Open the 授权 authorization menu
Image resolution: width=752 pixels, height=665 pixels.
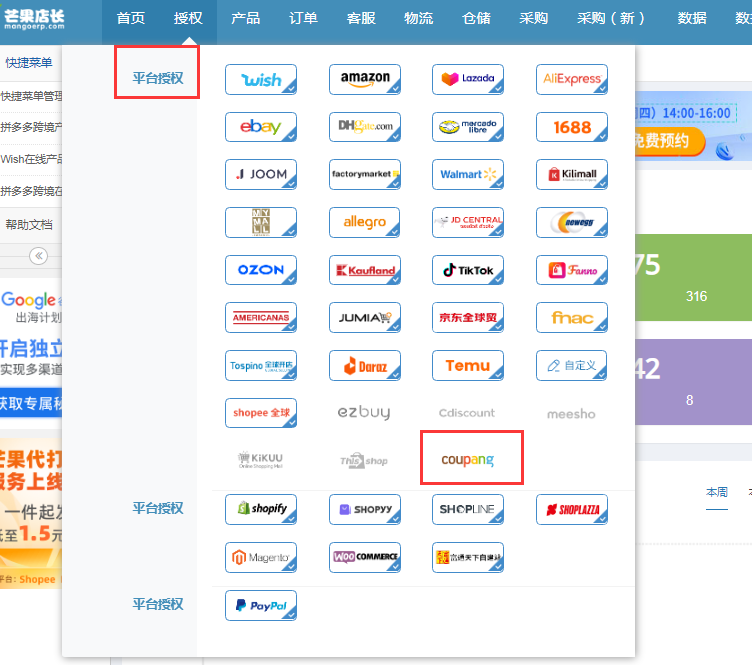click(x=188, y=18)
